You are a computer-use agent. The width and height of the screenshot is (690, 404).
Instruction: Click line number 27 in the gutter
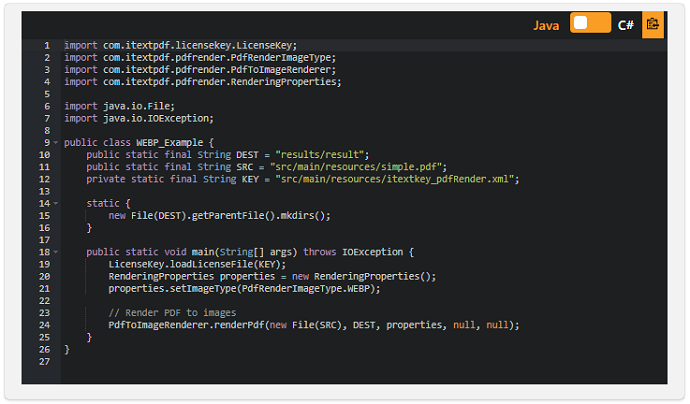click(44, 362)
